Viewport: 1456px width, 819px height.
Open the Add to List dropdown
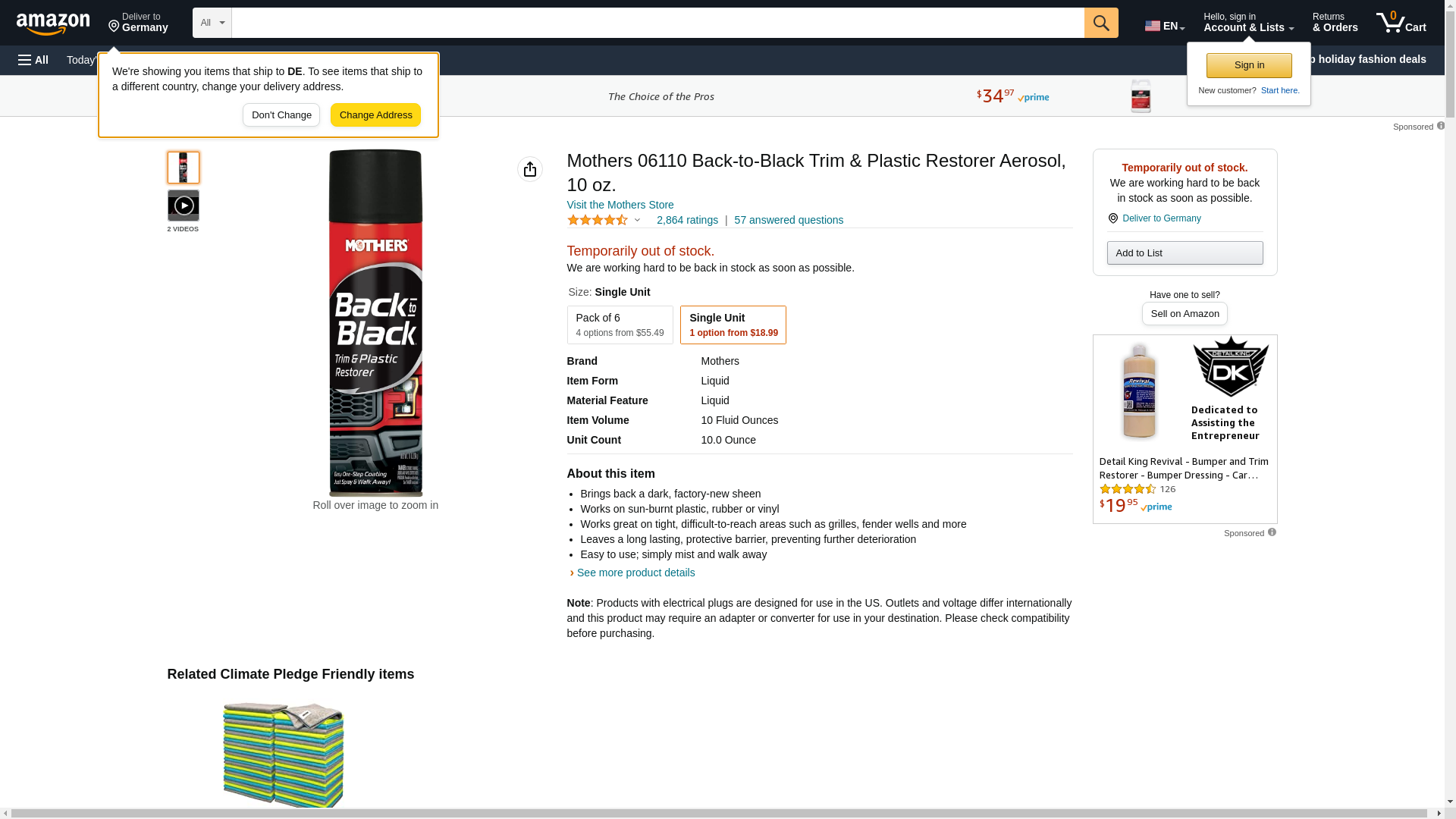(1185, 253)
